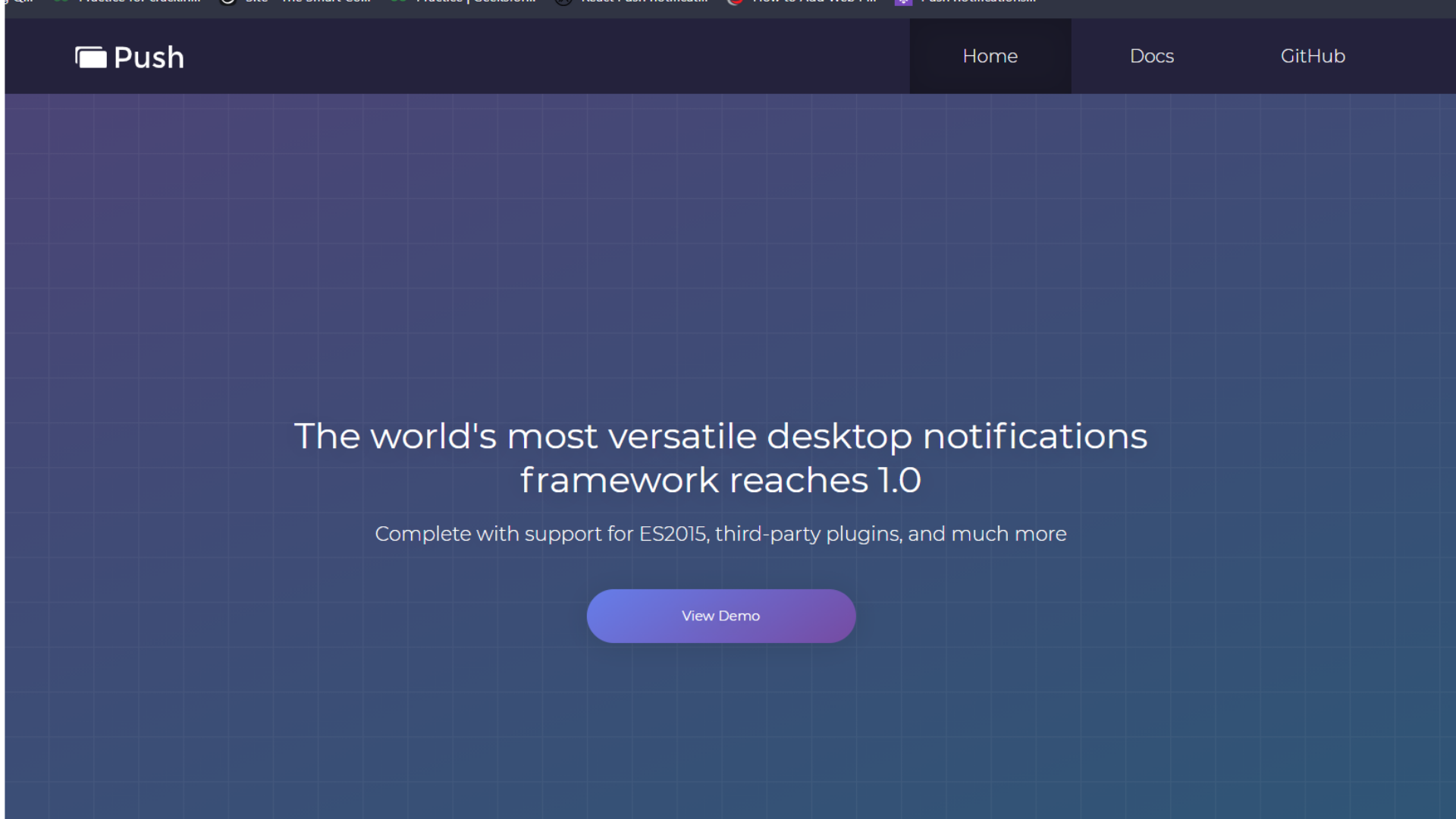Open the Home navigation tab
Viewport: 1456px width, 819px height.
[x=990, y=56]
